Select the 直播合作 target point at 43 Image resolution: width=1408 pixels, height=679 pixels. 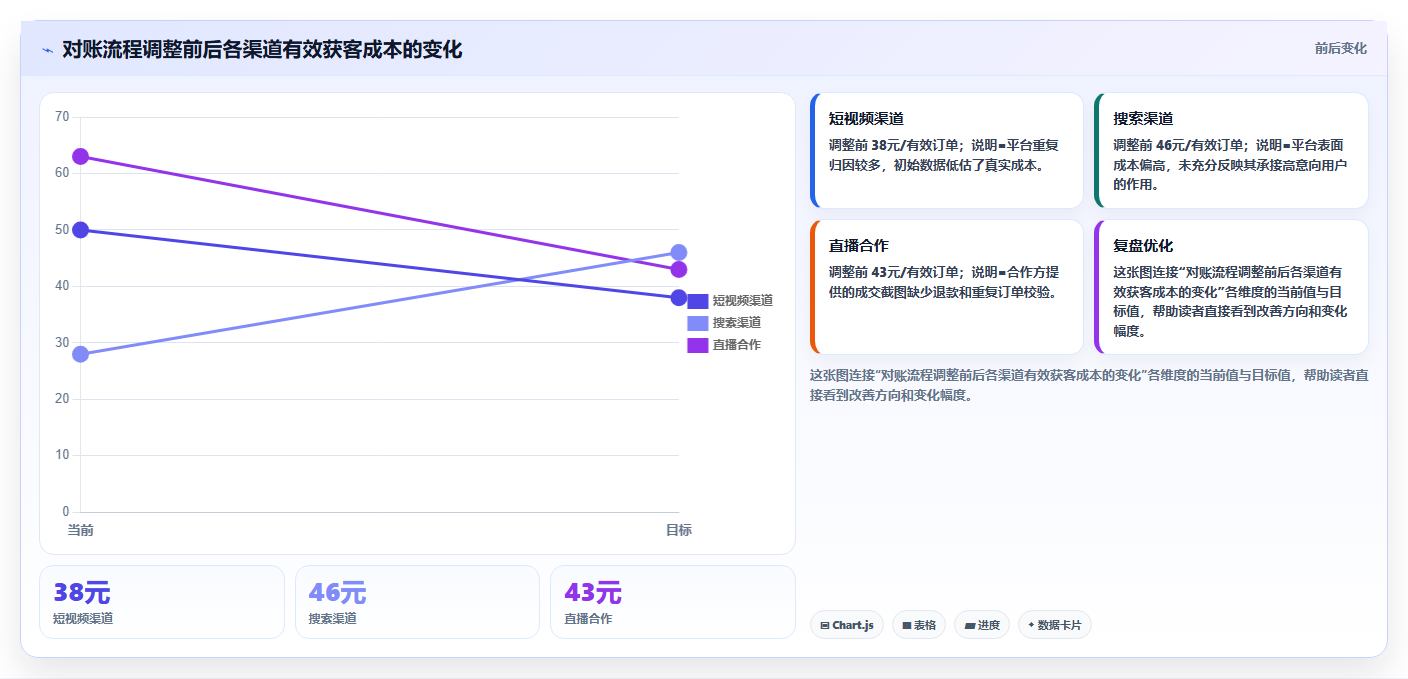tap(679, 269)
